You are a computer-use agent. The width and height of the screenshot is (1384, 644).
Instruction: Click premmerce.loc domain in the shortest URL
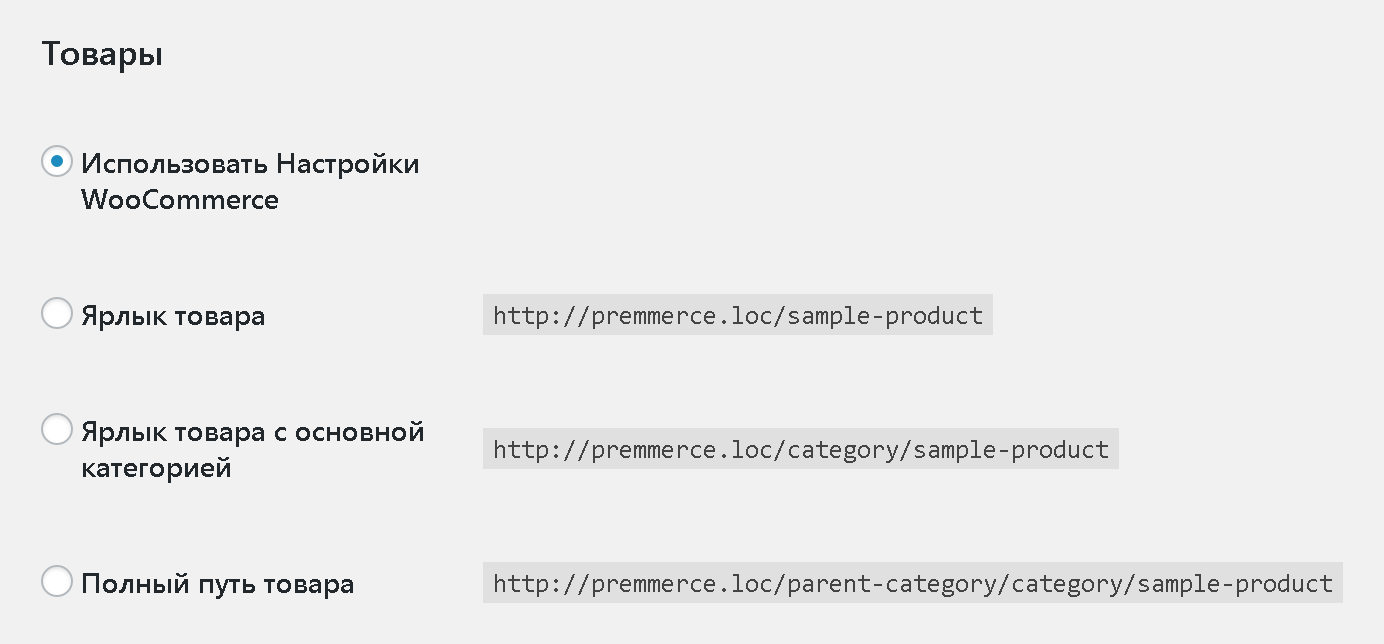[684, 316]
